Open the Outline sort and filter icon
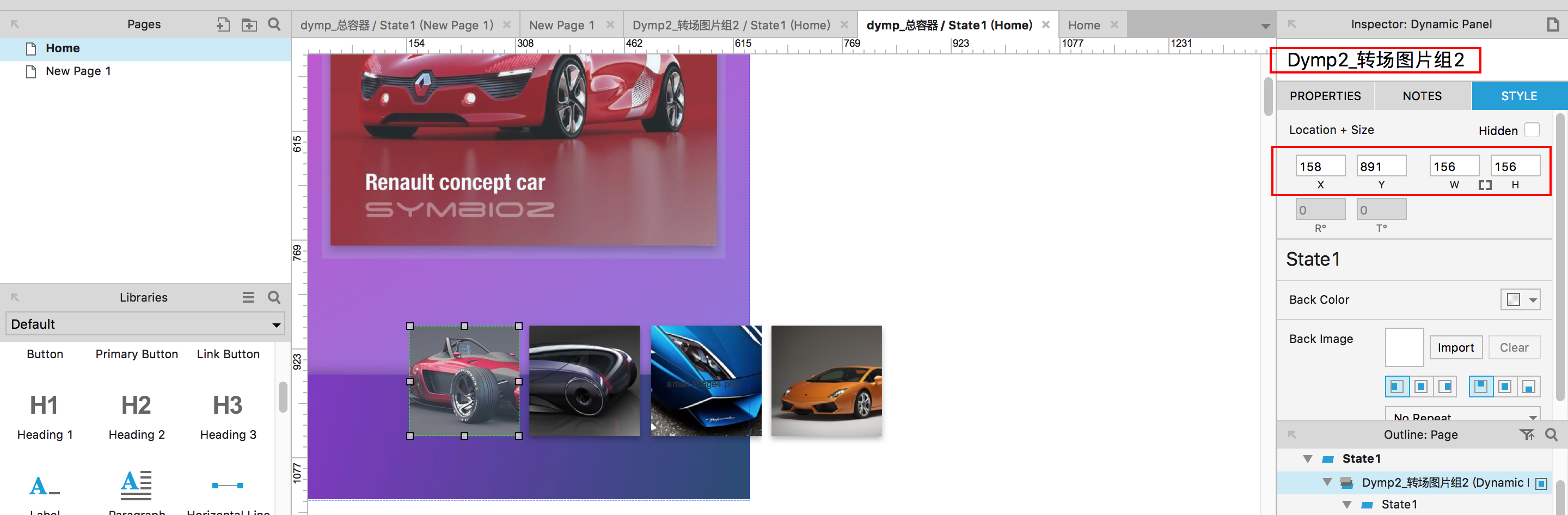 coord(1527,434)
